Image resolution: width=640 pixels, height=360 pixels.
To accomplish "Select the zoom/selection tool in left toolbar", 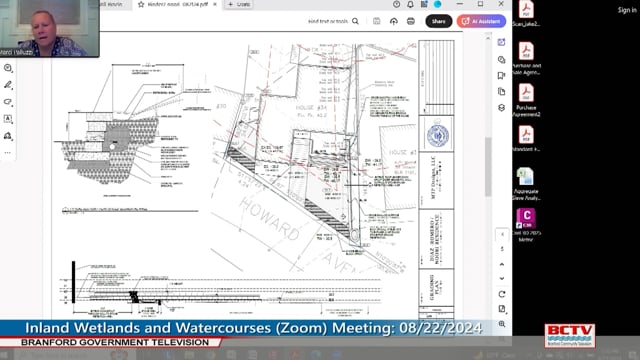I will coord(8,68).
